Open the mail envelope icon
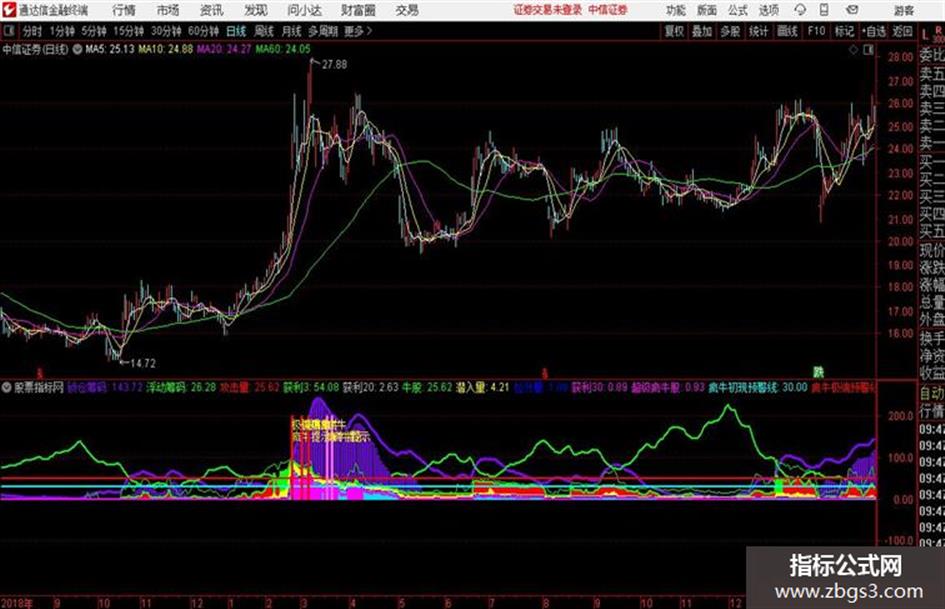Screen dimensions: 945x609 click(852, 10)
